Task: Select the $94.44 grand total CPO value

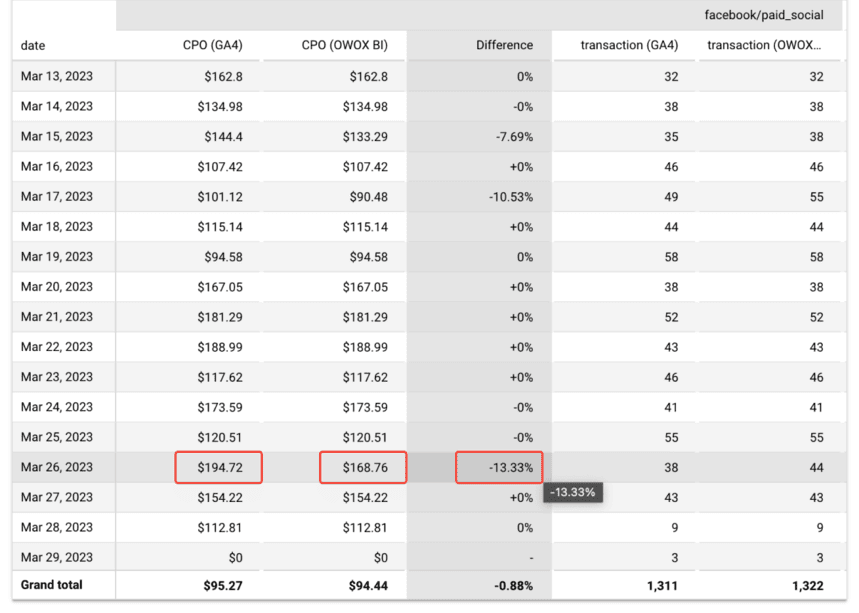Action: tap(368, 586)
